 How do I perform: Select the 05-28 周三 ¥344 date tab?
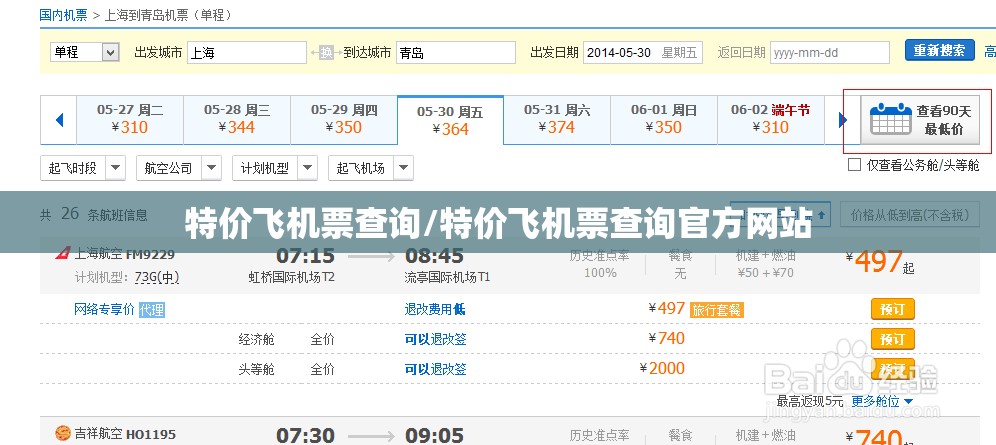click(x=237, y=119)
